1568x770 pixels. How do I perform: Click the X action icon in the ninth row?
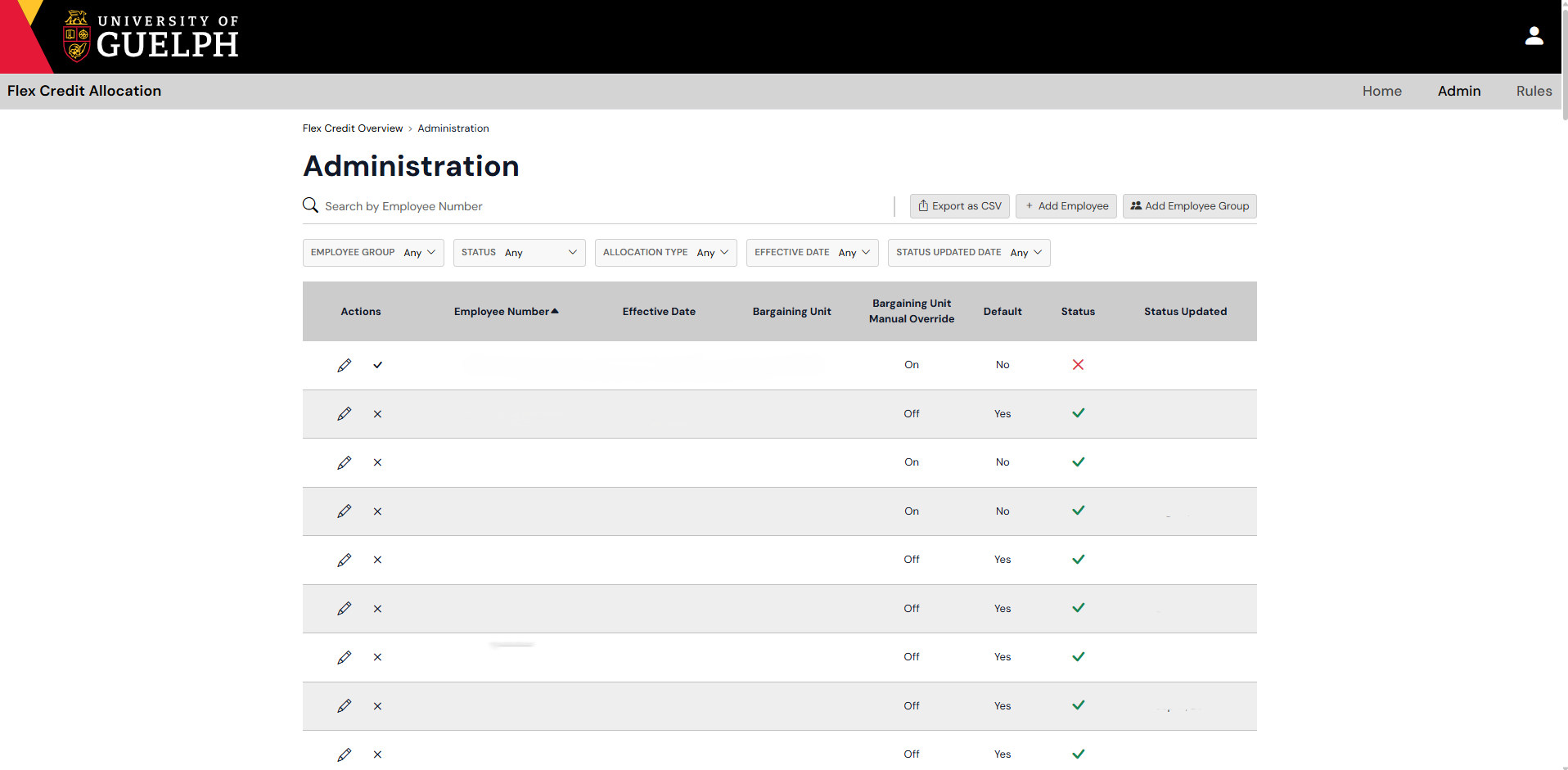(x=377, y=754)
